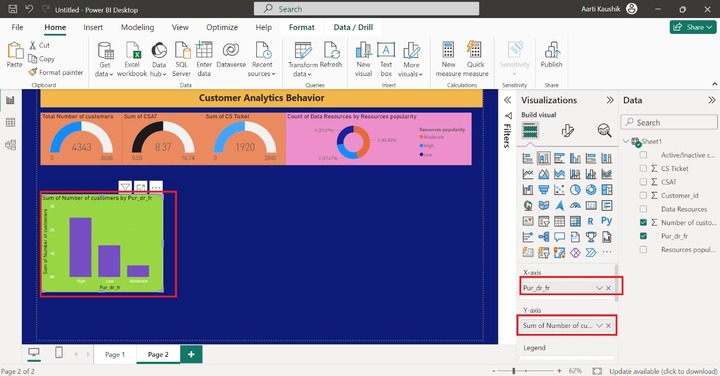Click the Publish button

coord(551,55)
